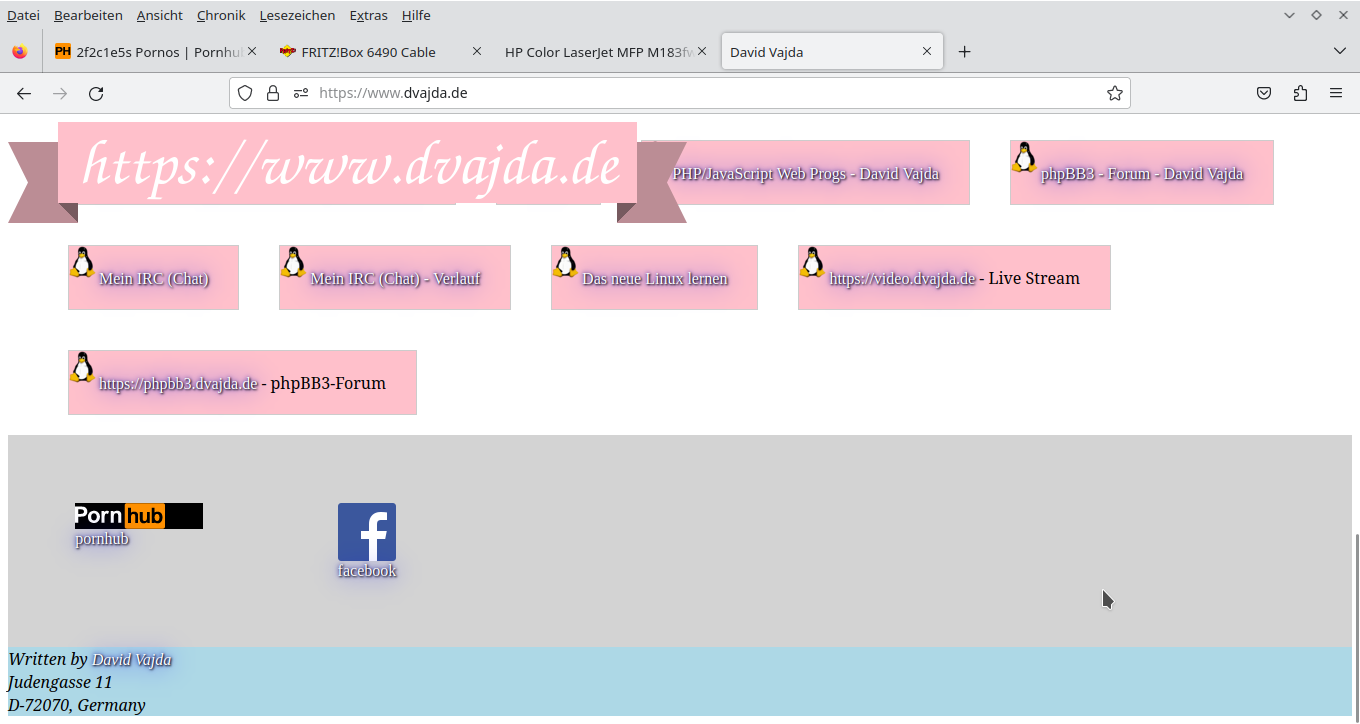1360x724 pixels.
Task: Click the Save to Pocket icon
Action: [x=1264, y=93]
